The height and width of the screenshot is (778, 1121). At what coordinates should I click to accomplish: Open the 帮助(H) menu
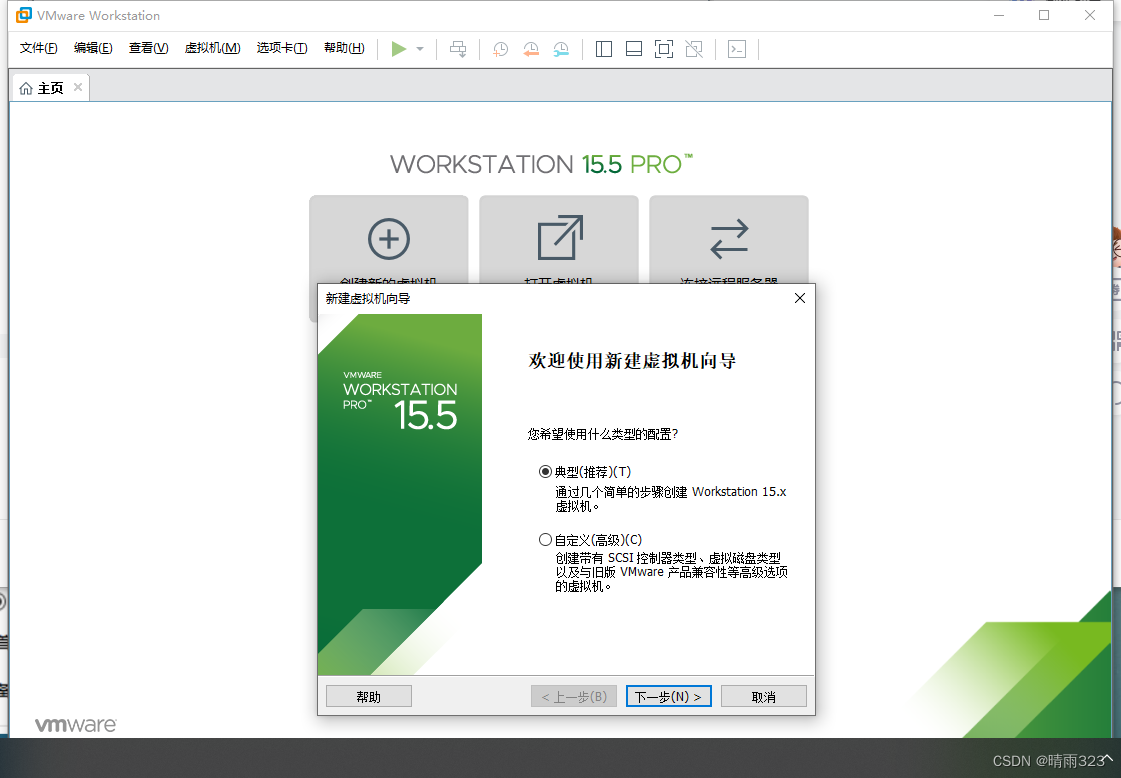pos(344,48)
